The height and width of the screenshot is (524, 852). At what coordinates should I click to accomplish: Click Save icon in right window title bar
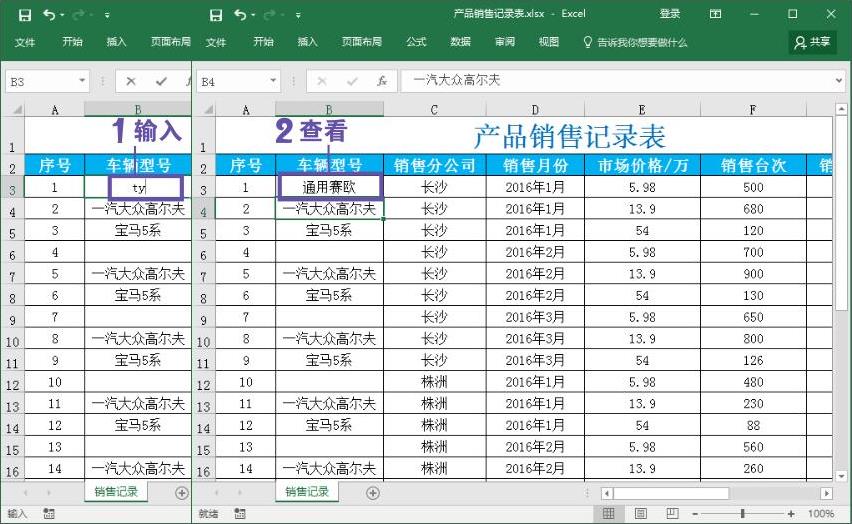(x=216, y=15)
